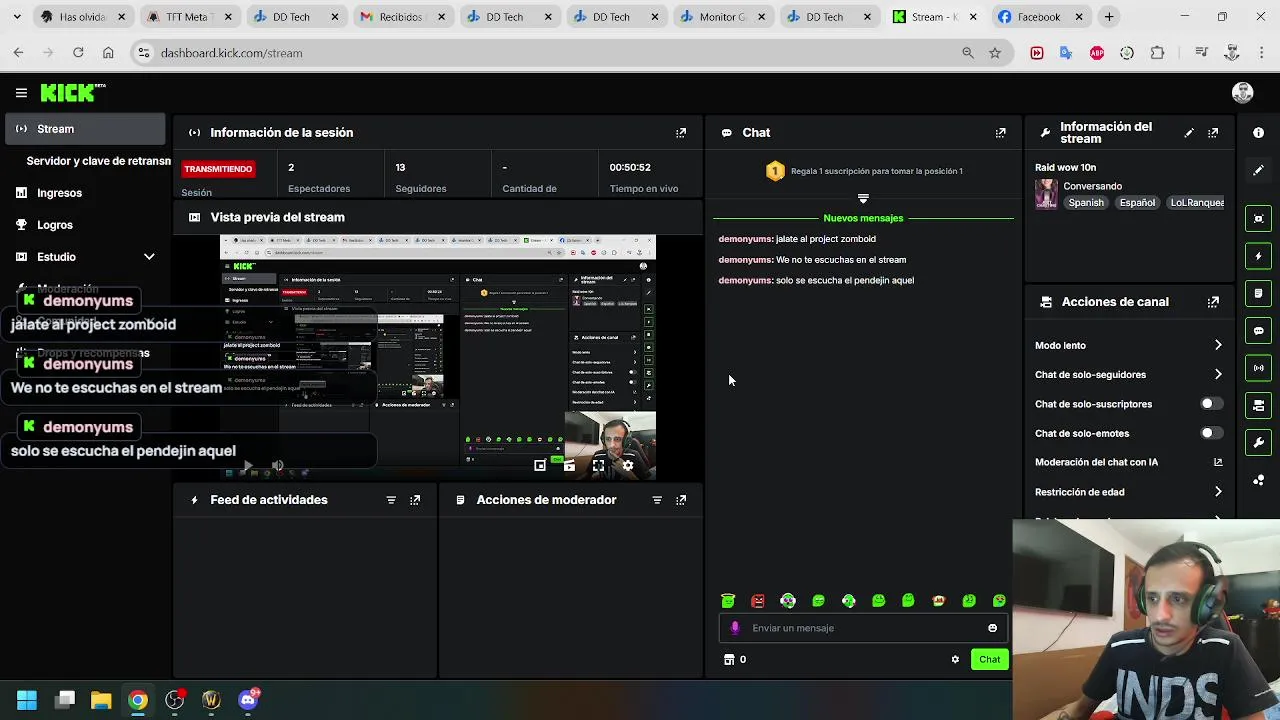
Task: Click the Español tag
Action: [1137, 203]
